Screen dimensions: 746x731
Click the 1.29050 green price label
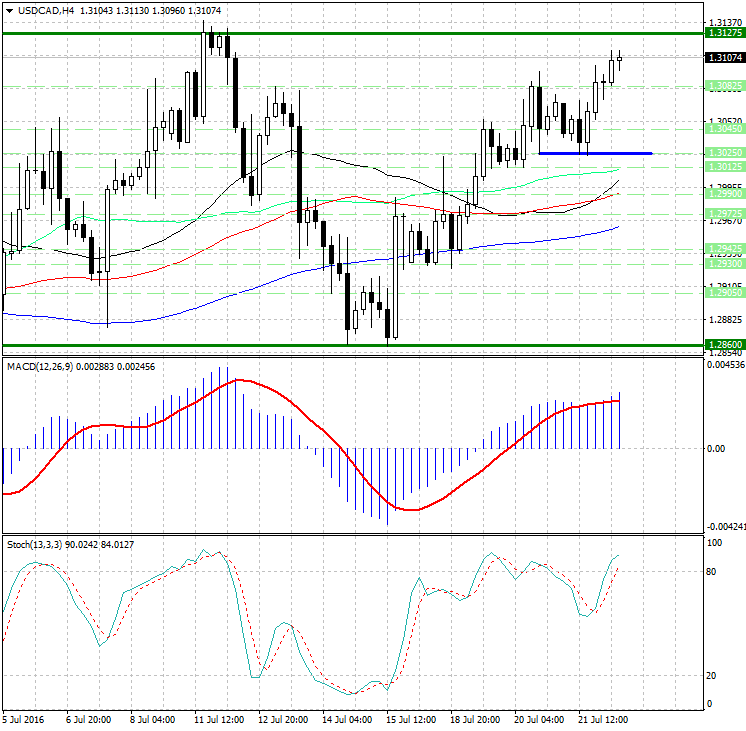(723, 293)
